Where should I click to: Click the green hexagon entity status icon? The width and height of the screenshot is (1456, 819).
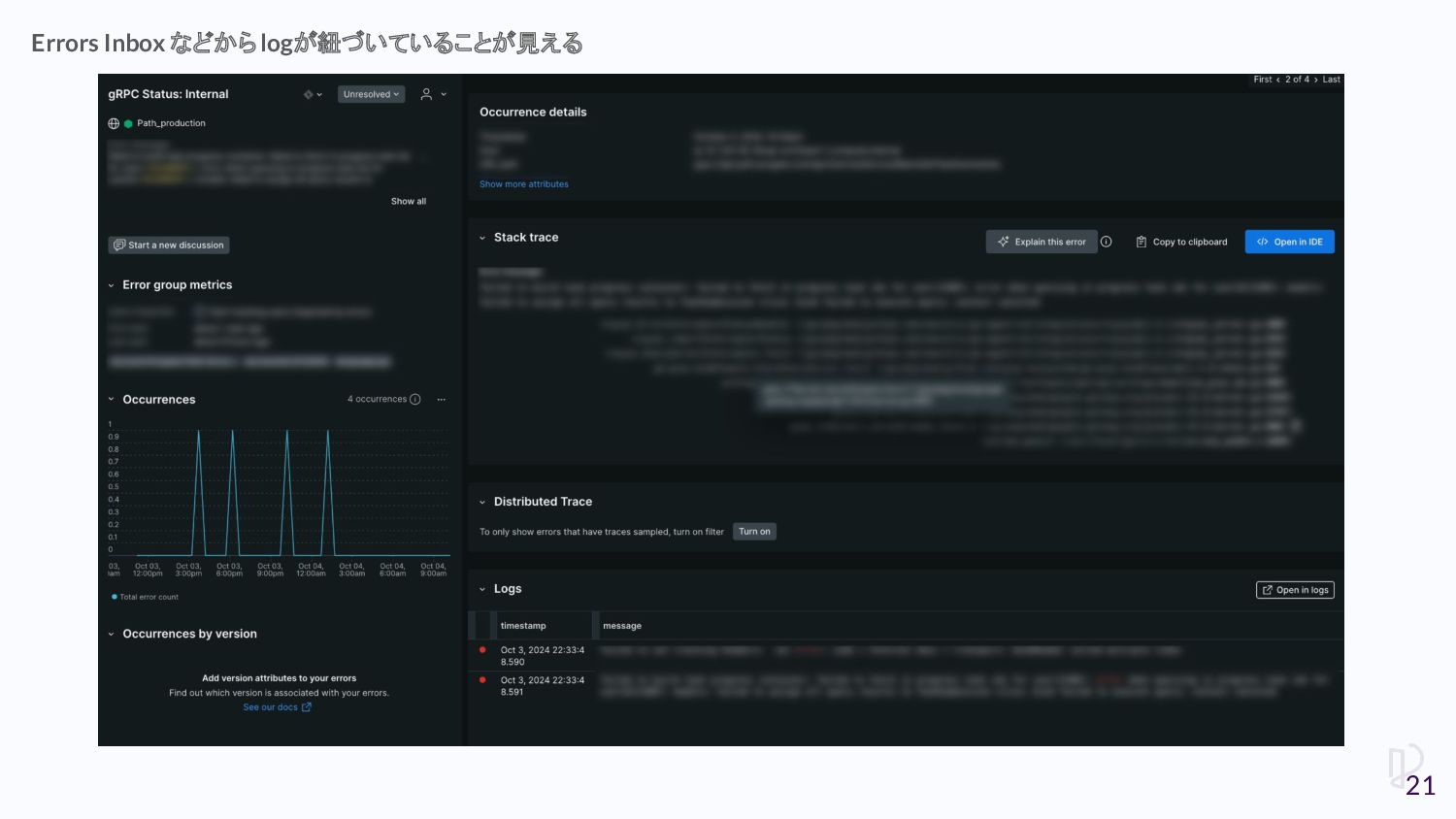click(x=128, y=123)
